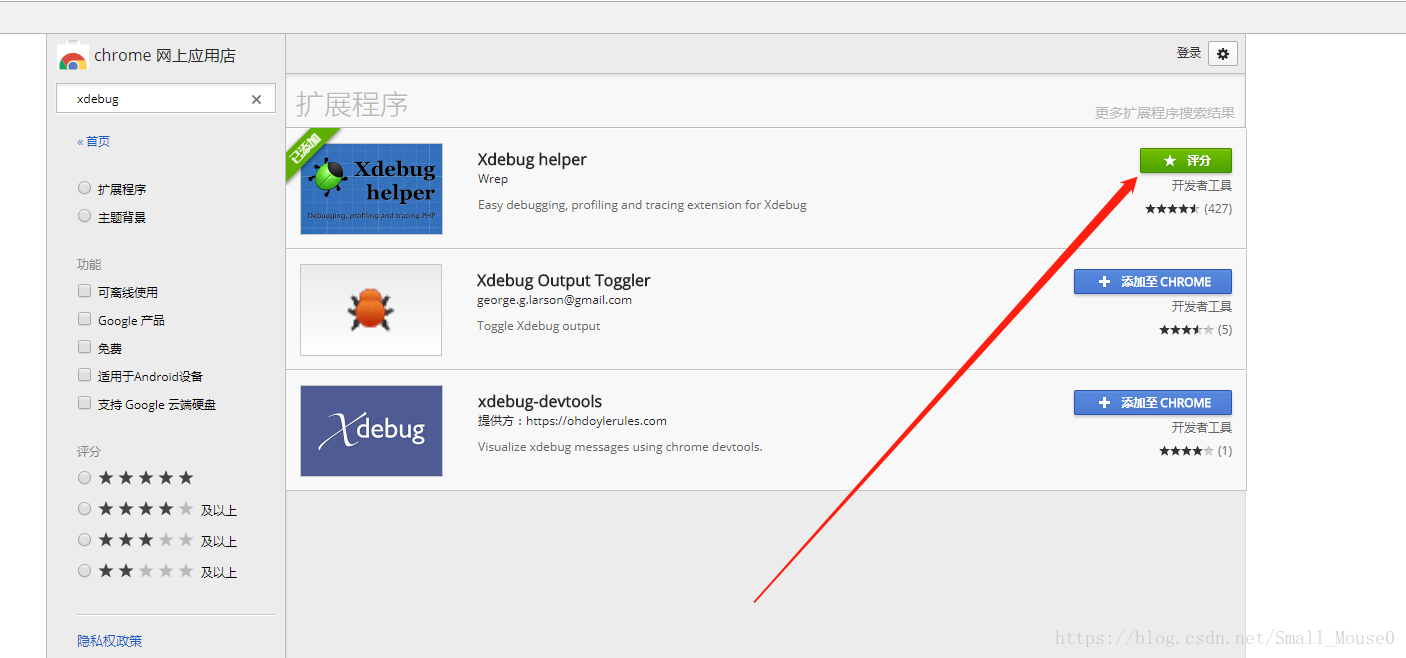Click 开发者工具 category under xdebug-devtools
This screenshot has width=1406, height=658.
(1202, 428)
